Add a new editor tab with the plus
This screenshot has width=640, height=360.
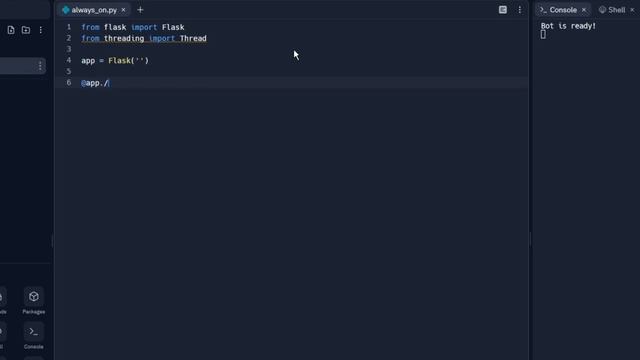point(140,10)
